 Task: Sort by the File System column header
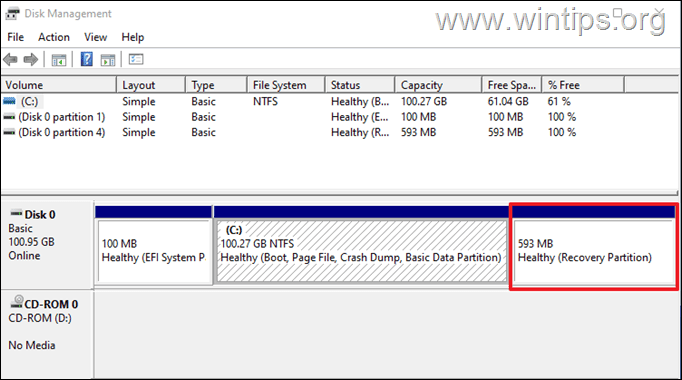(286, 85)
